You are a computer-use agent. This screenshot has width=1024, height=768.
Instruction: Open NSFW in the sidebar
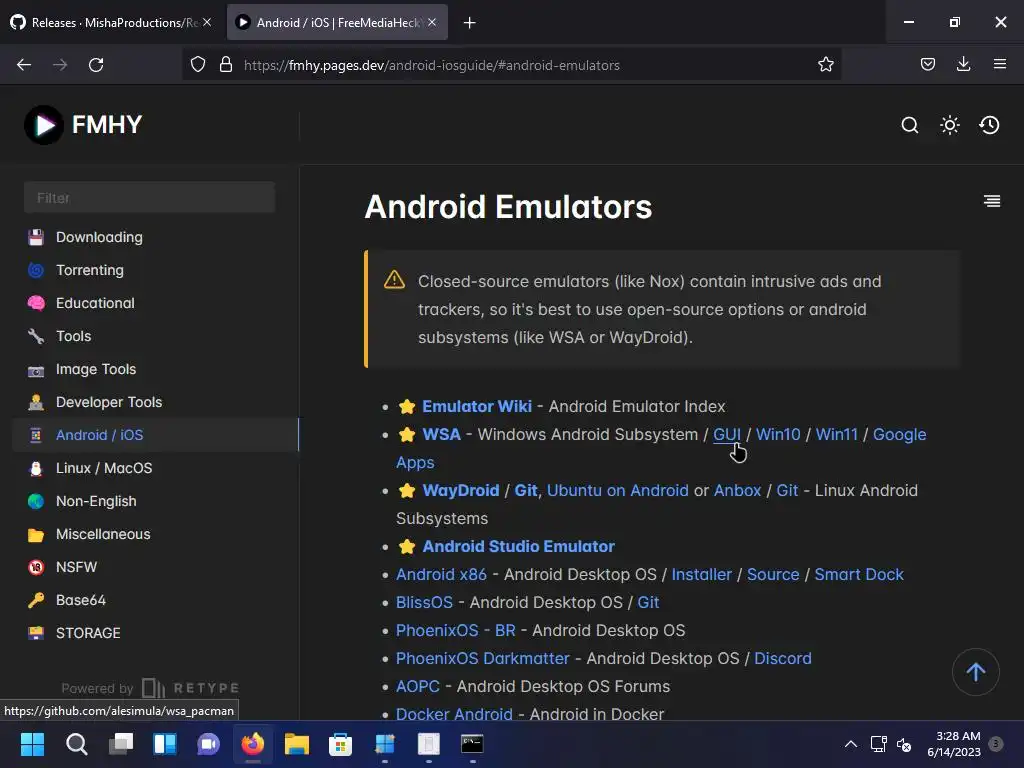click(76, 567)
